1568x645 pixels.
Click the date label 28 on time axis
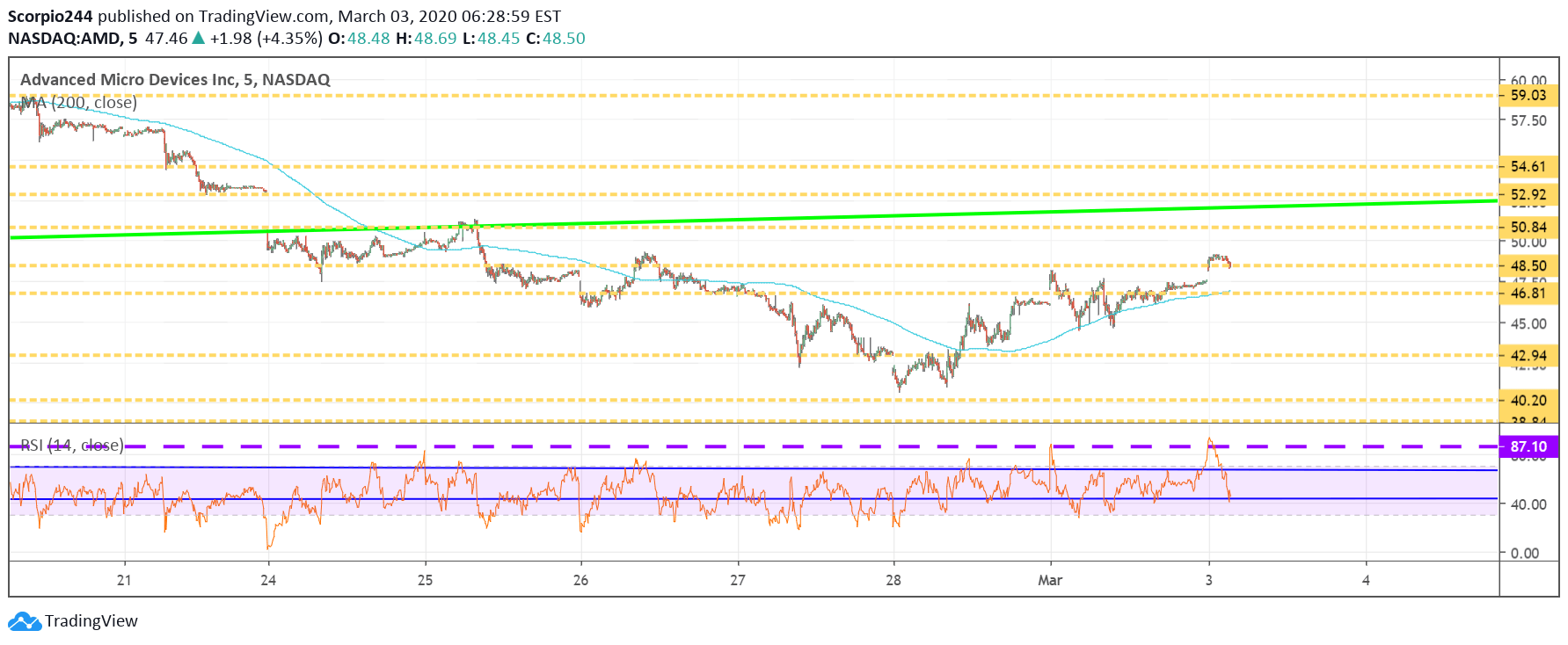point(893,580)
